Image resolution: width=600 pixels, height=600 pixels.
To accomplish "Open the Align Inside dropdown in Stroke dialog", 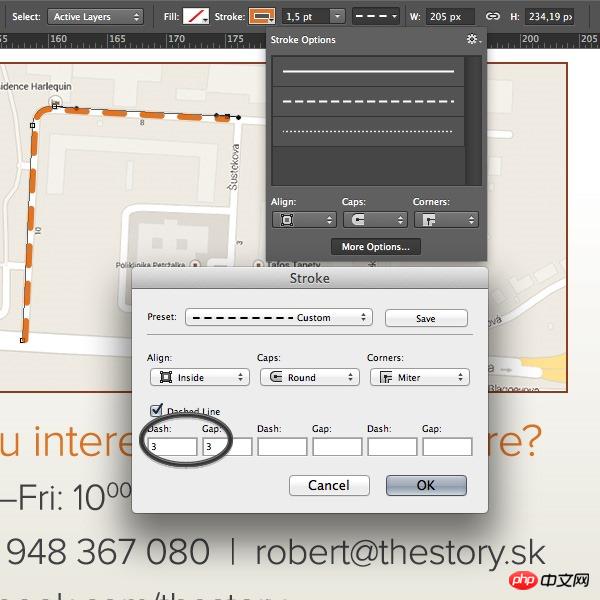I will pyautogui.click(x=200, y=377).
